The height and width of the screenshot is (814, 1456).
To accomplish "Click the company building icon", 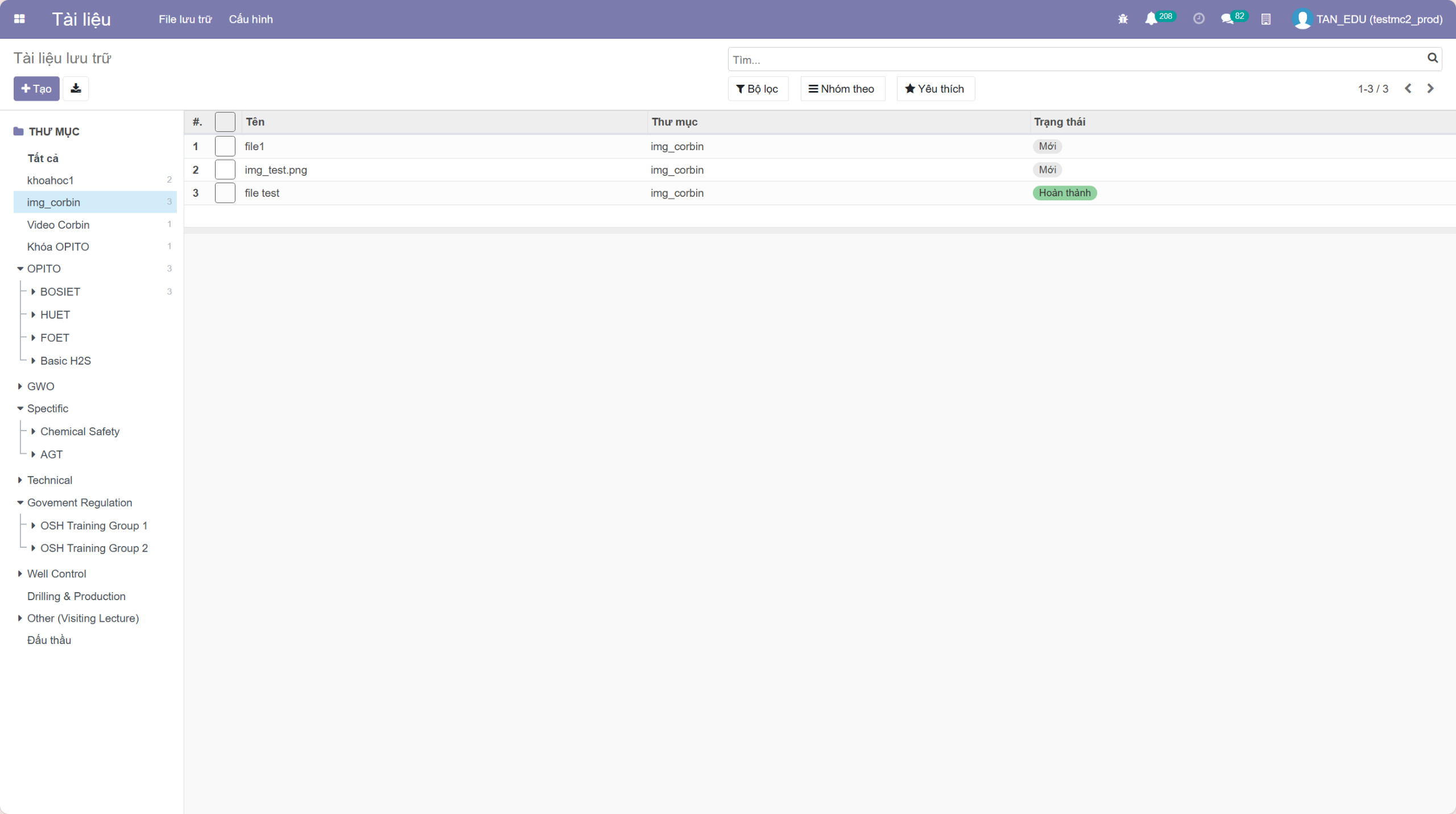I will tap(1265, 19).
